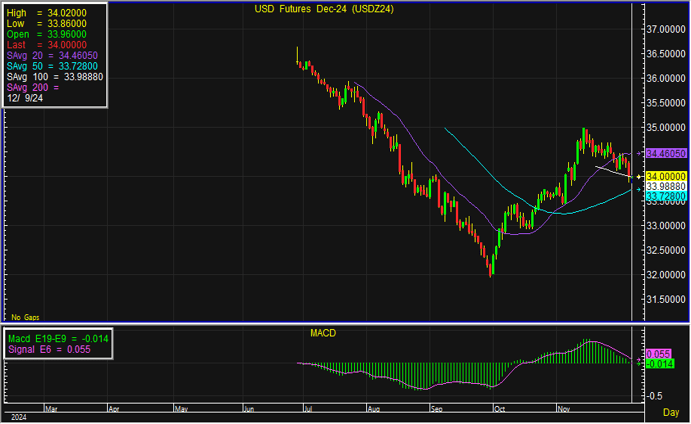Click the 12/9/24 date in the legend
Viewport: 691px width, 424px height.
[27, 99]
